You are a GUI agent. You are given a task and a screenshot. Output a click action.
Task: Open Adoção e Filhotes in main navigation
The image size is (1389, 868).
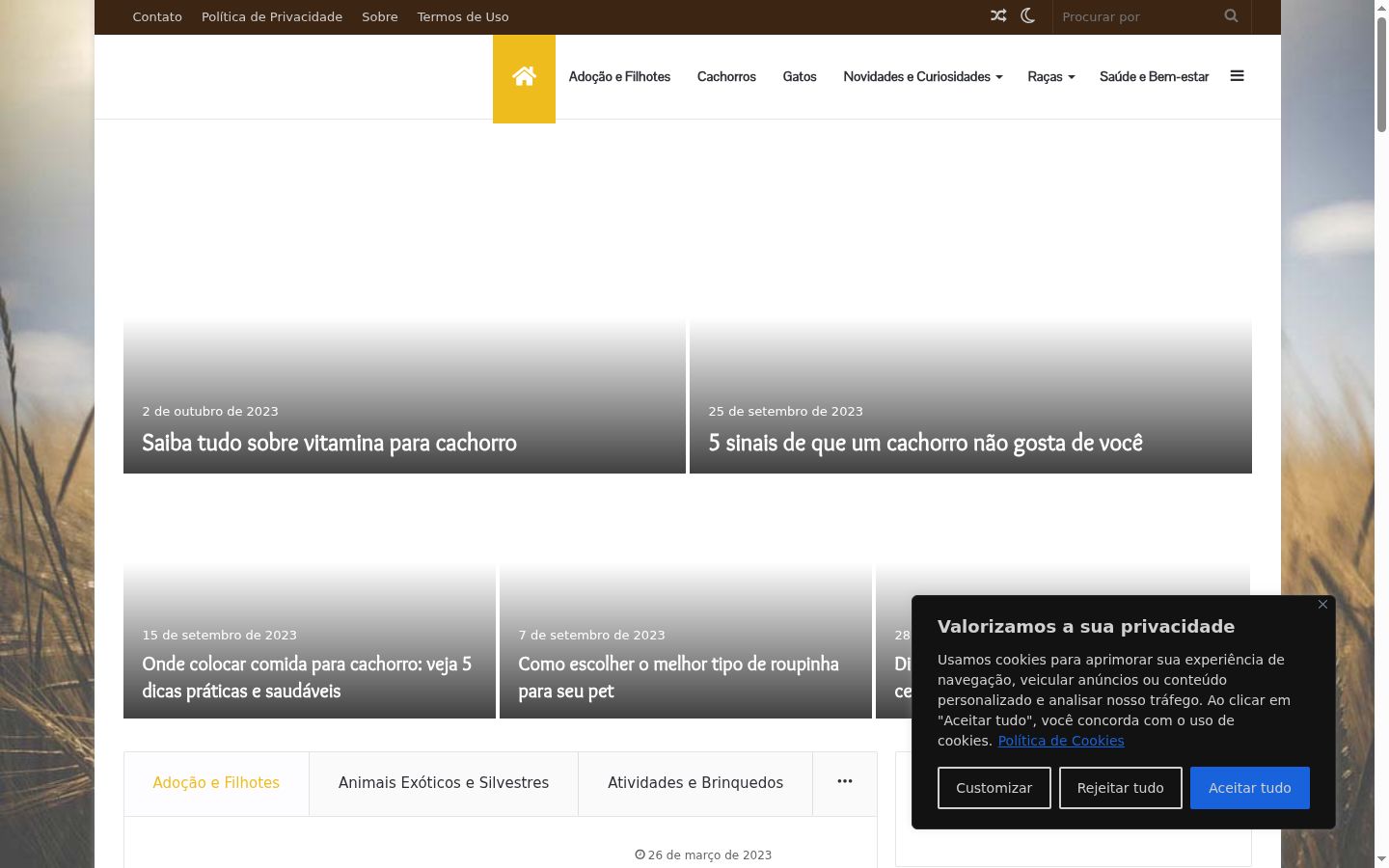coord(619,77)
